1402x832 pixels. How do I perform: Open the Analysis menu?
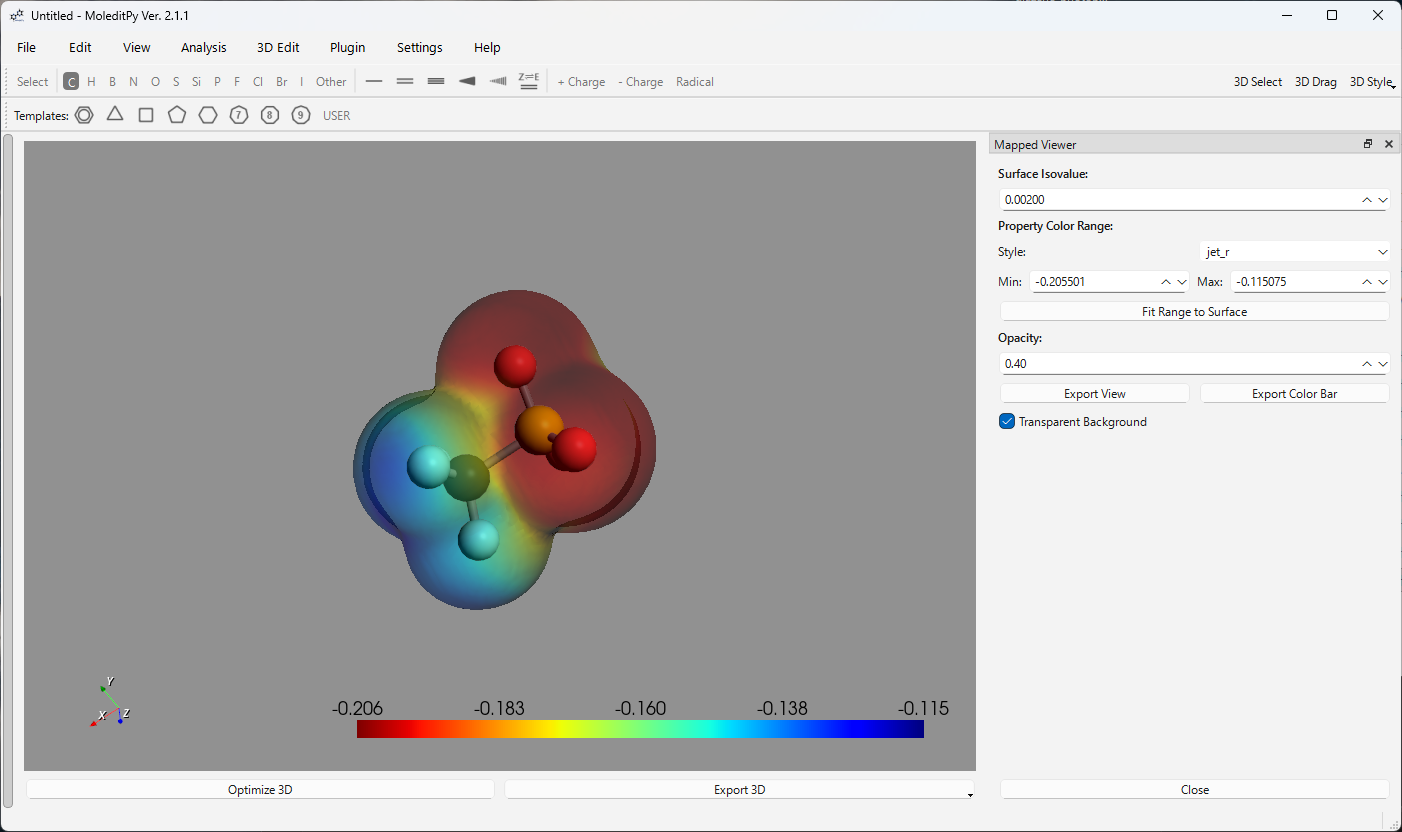pyautogui.click(x=203, y=47)
